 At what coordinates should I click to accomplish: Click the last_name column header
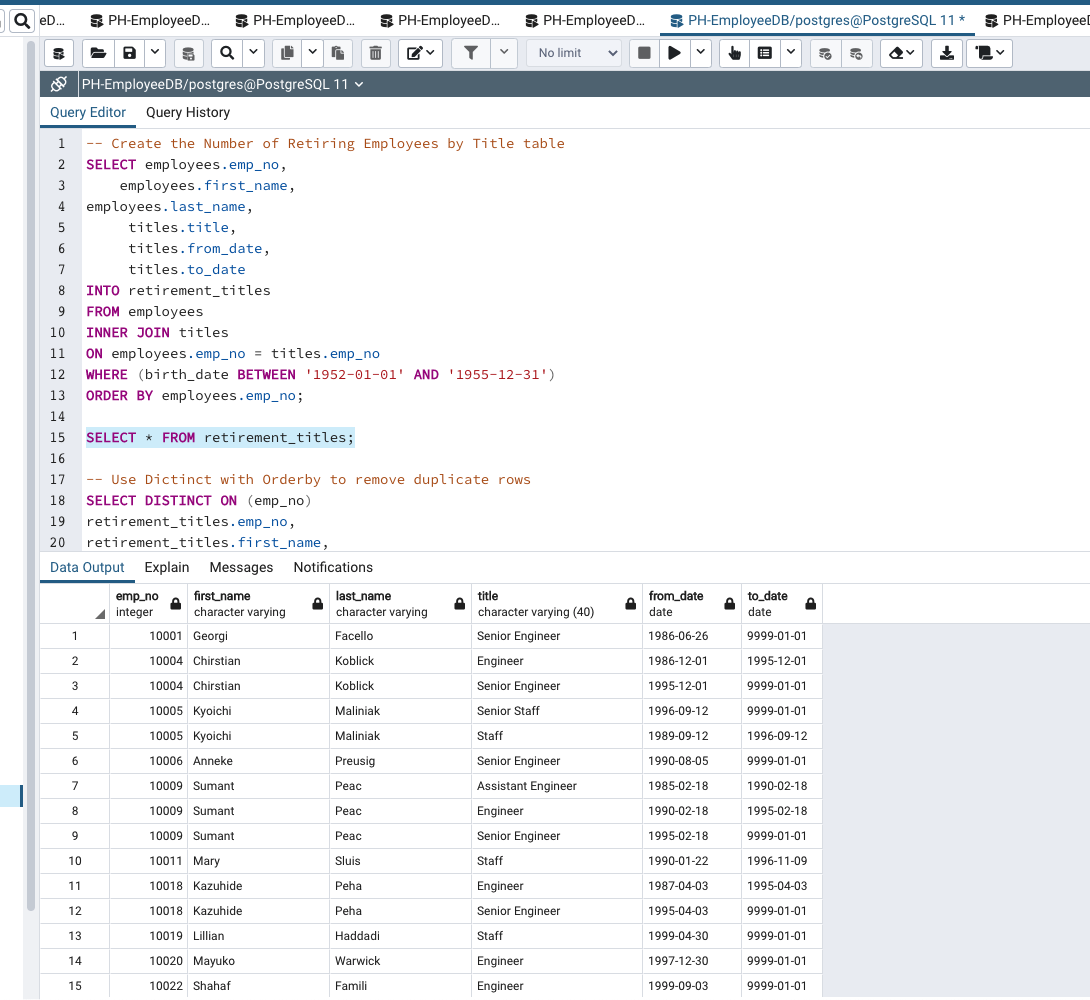400,604
